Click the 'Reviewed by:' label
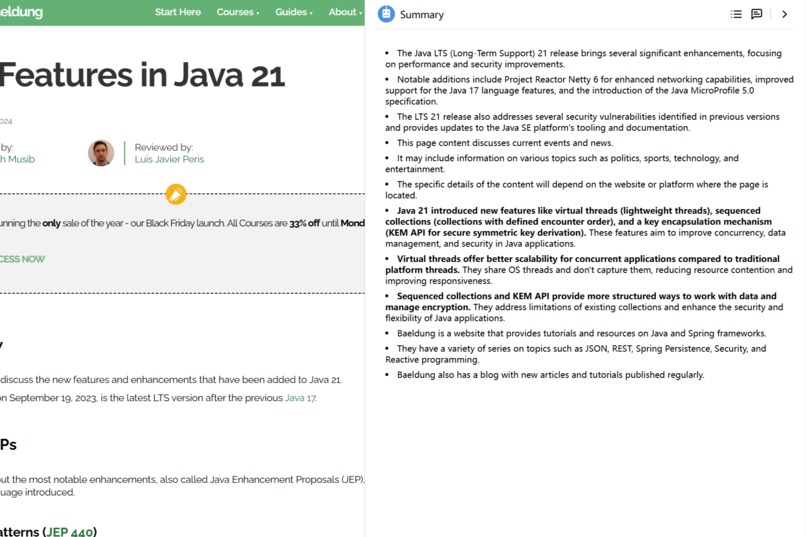Image resolution: width=806 pixels, height=537 pixels. click(163, 147)
